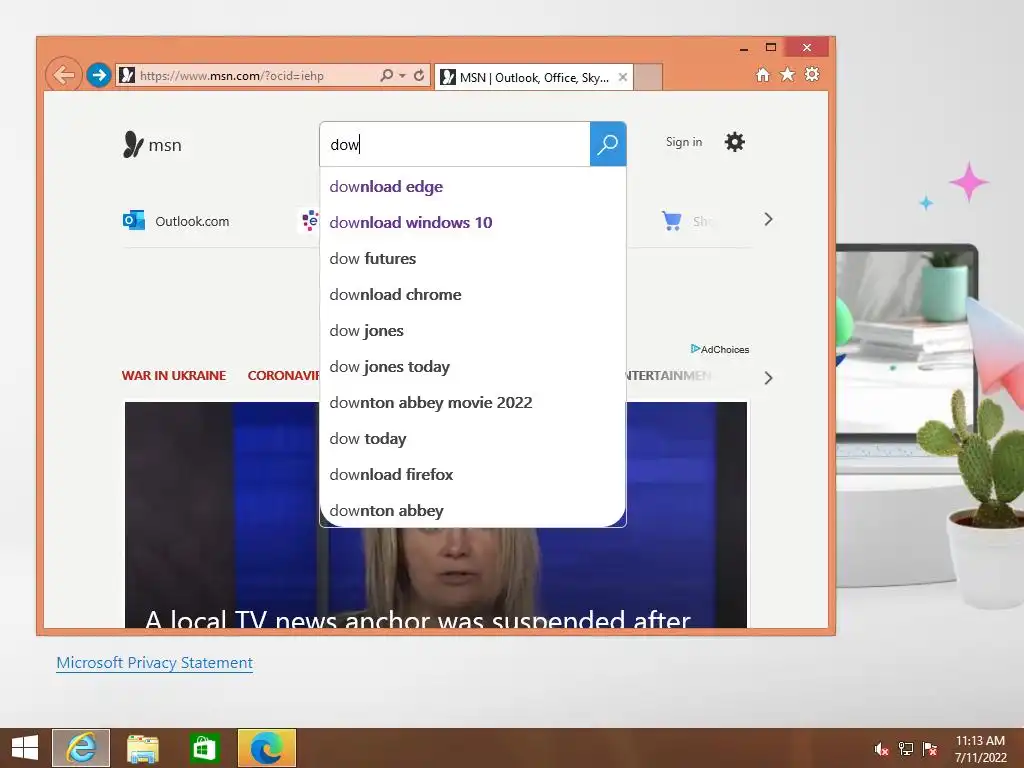Open File Explorer from the taskbar
Screen dimensions: 1024x768
click(143, 748)
